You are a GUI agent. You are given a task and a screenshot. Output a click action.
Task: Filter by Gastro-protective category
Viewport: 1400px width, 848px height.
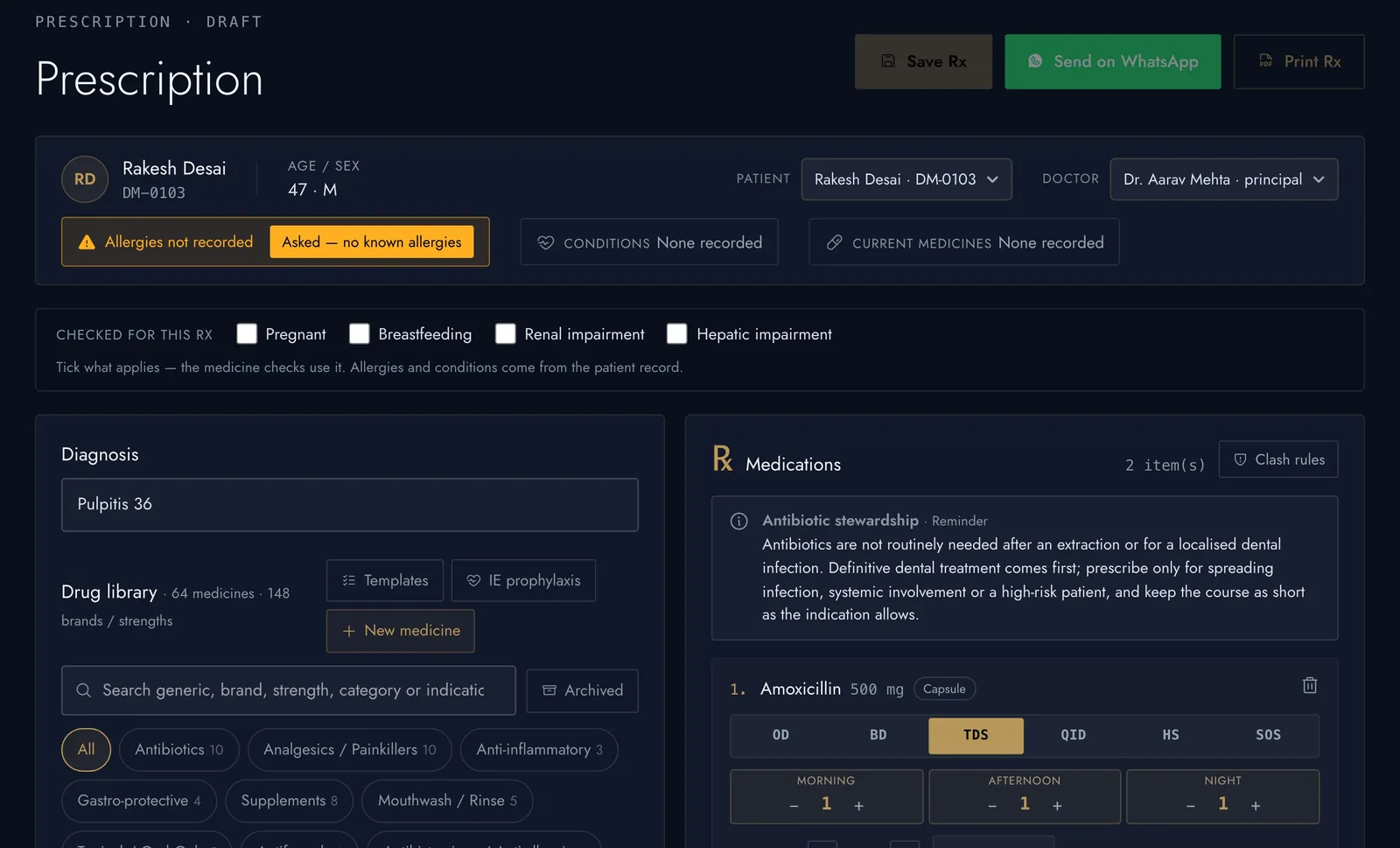tap(139, 801)
